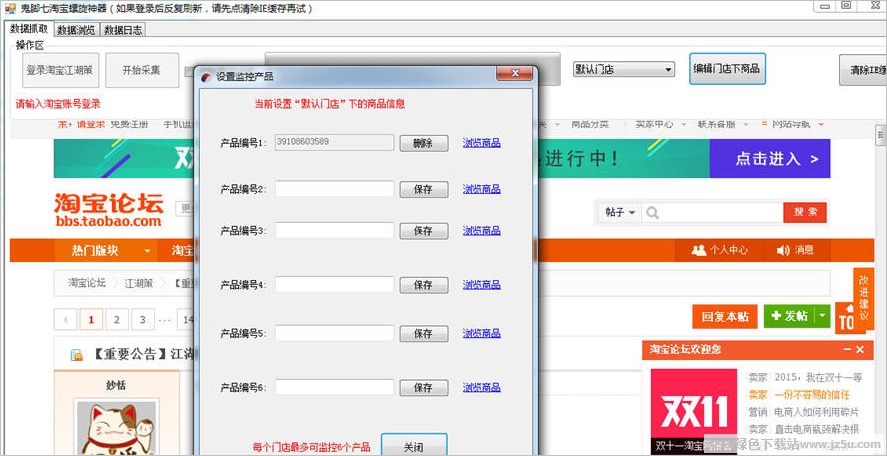Click the 点击进入 > banner button
The height and width of the screenshot is (456, 887).
tap(770, 159)
